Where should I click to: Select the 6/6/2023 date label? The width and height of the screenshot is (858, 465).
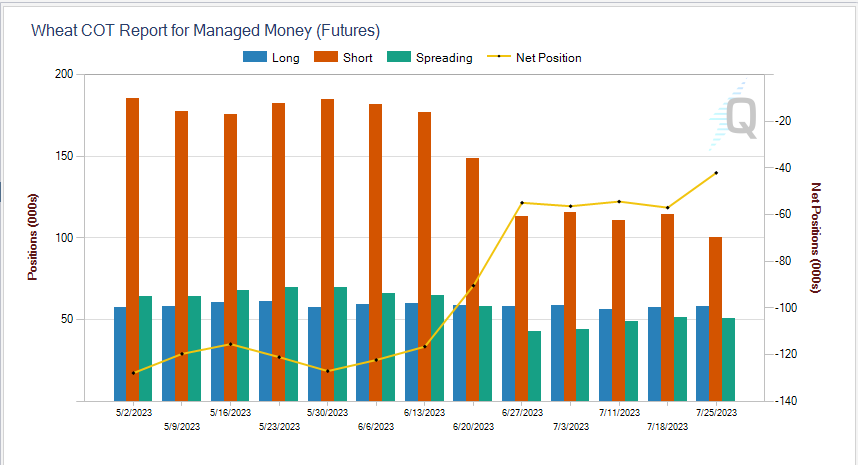[376, 427]
